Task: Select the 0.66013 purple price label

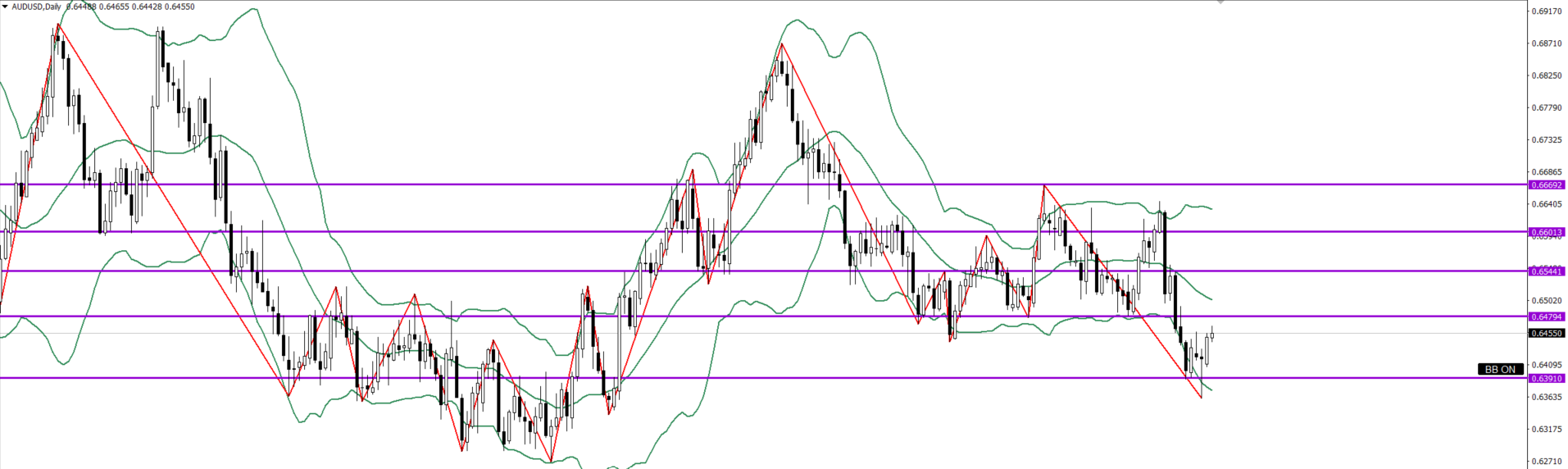Action: 1547,232
